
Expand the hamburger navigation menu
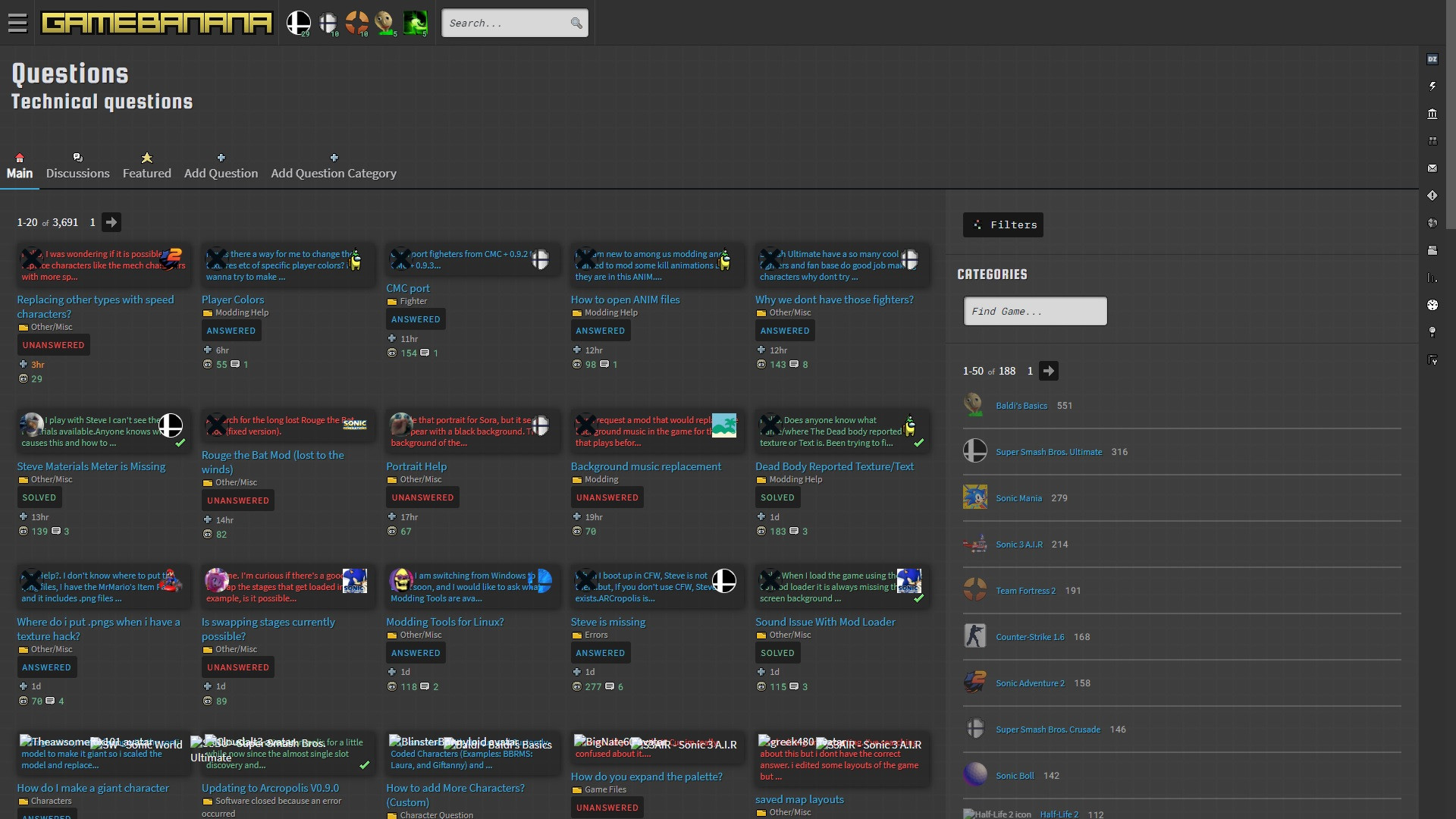coord(17,23)
